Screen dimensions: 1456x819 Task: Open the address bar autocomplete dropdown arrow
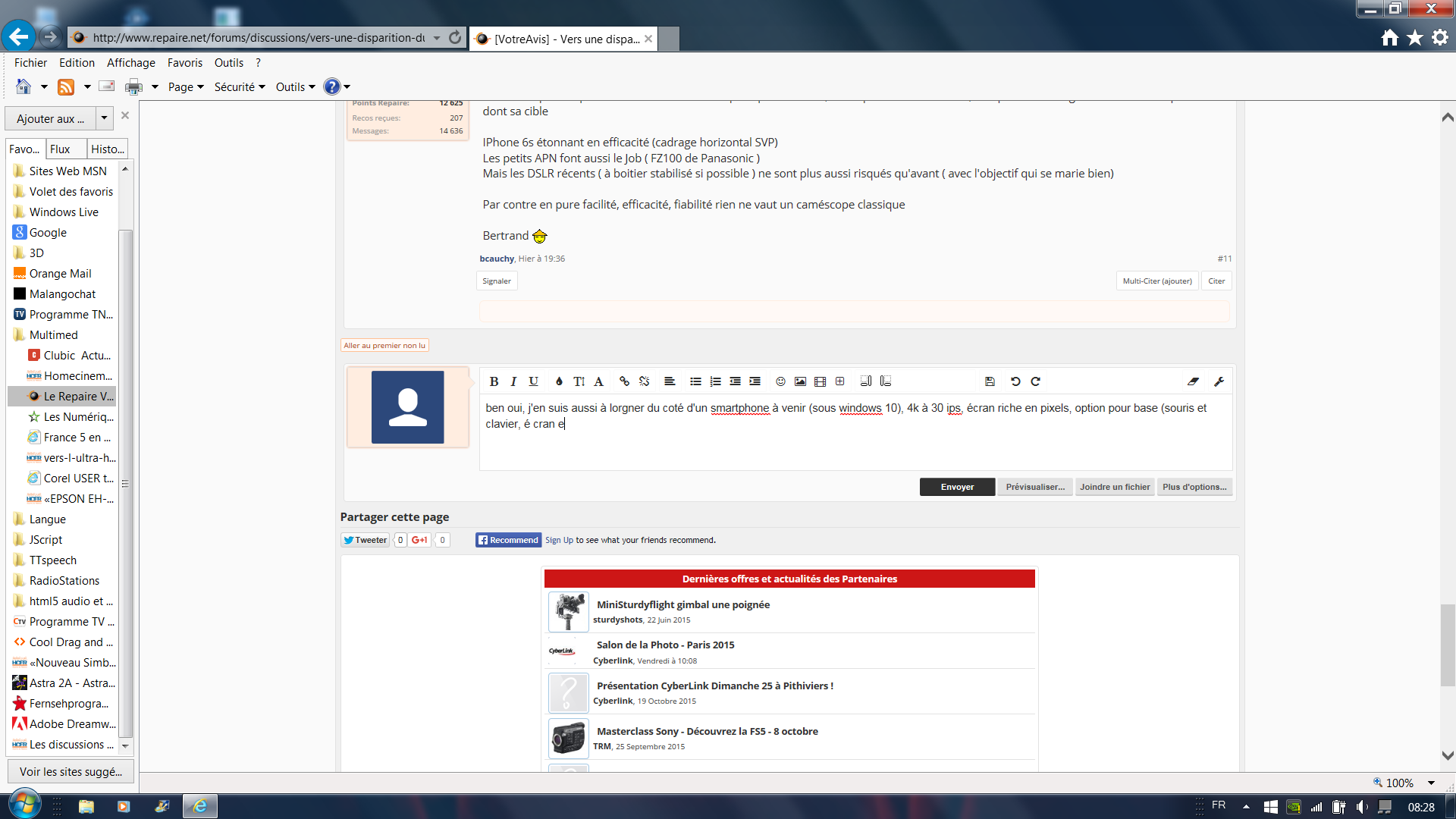[x=437, y=38]
